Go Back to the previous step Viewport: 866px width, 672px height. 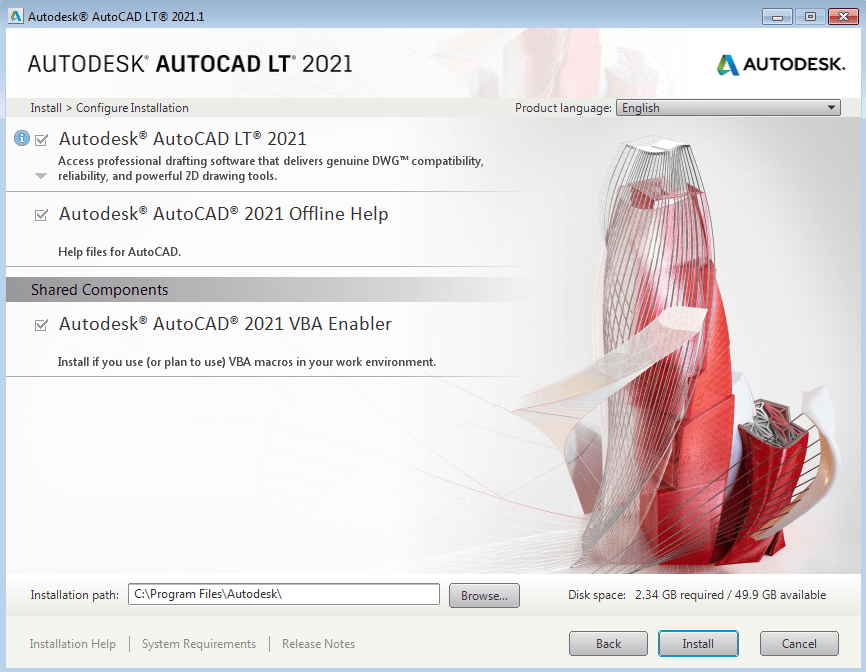(x=608, y=643)
